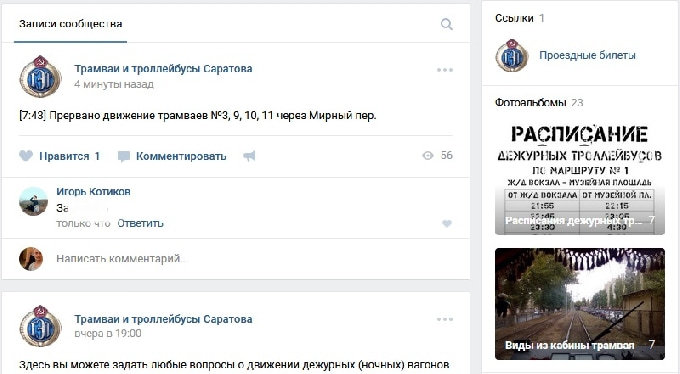This screenshot has height=374, width=680.
Task: Reply to the comment via Ответить
Action: [141, 223]
